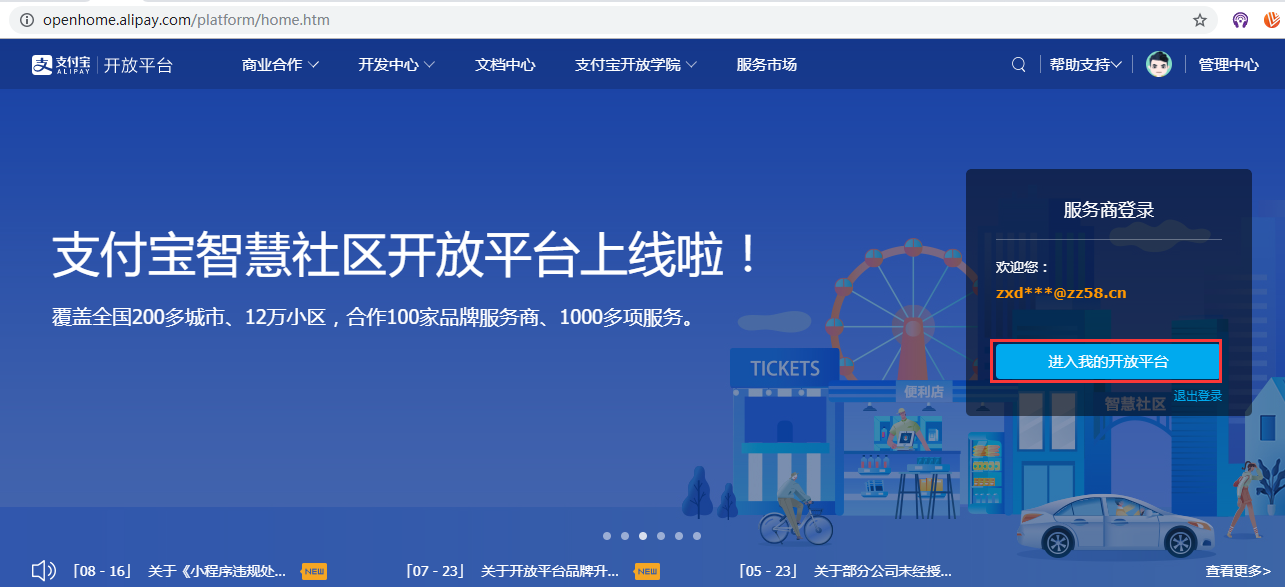Screen dimensions: 1285x587
Task: Open the 帮助支持 dropdown
Action: (1084, 63)
